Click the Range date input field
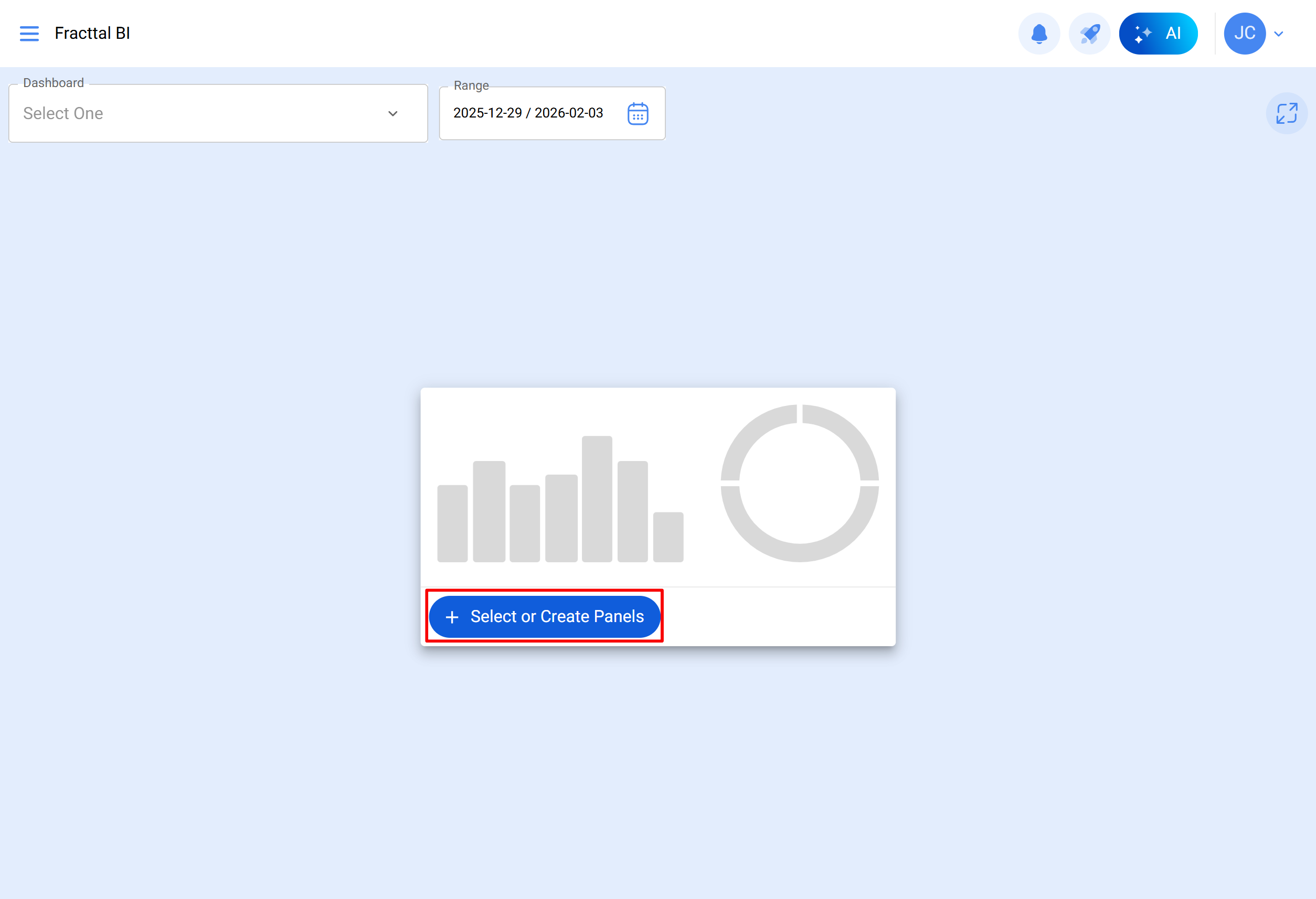The width and height of the screenshot is (1316, 899). click(528, 113)
